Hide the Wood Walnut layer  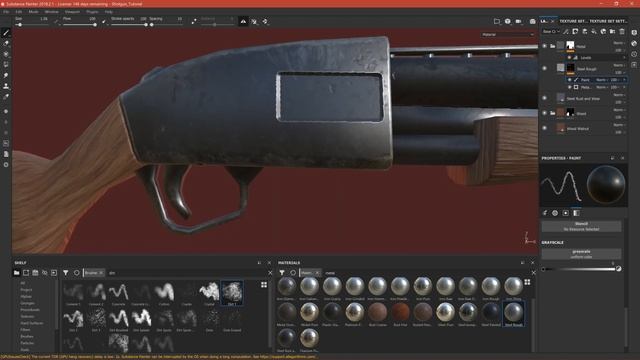pyautogui.click(x=544, y=128)
